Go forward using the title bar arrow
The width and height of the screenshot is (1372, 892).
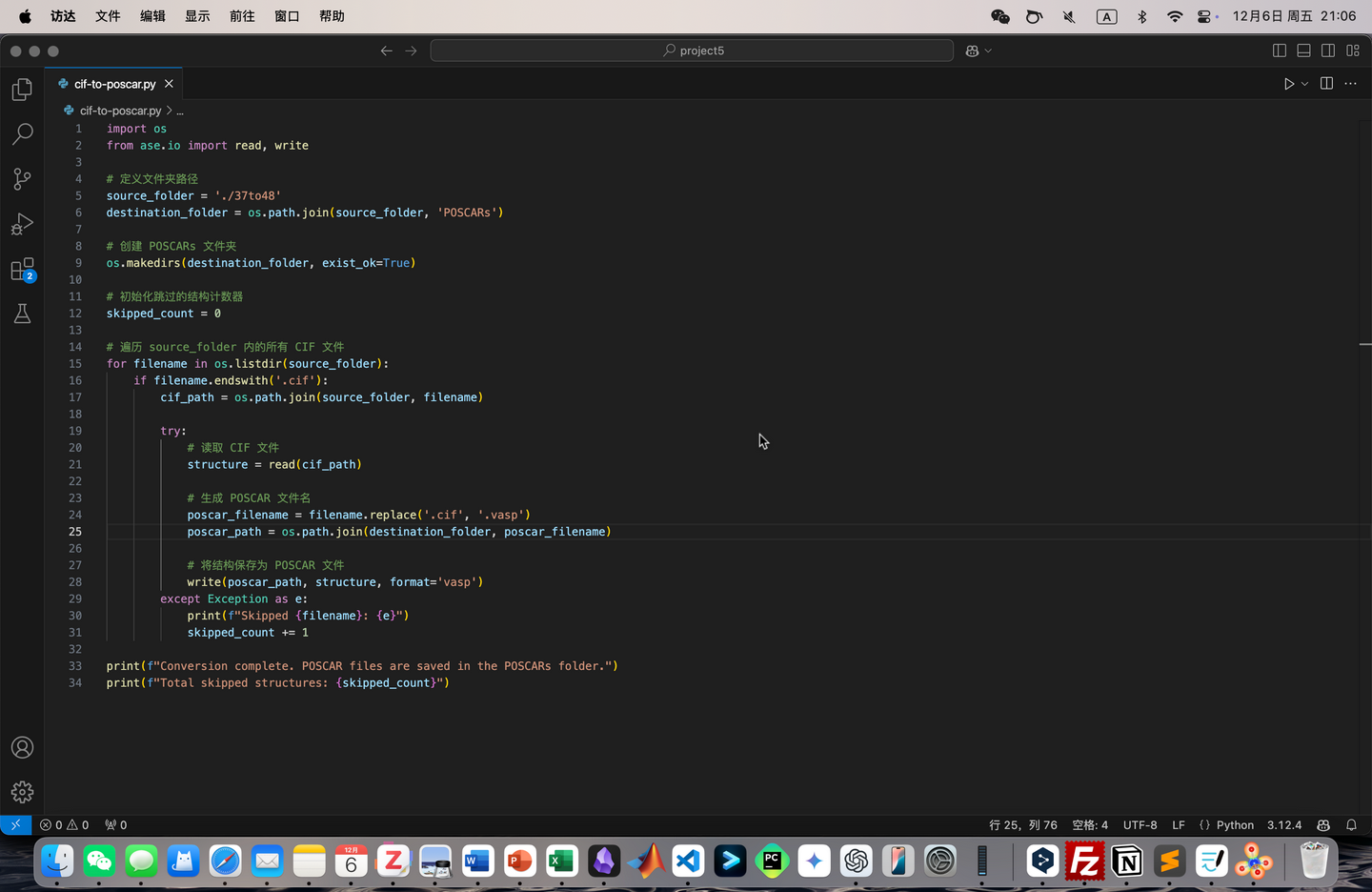(411, 51)
